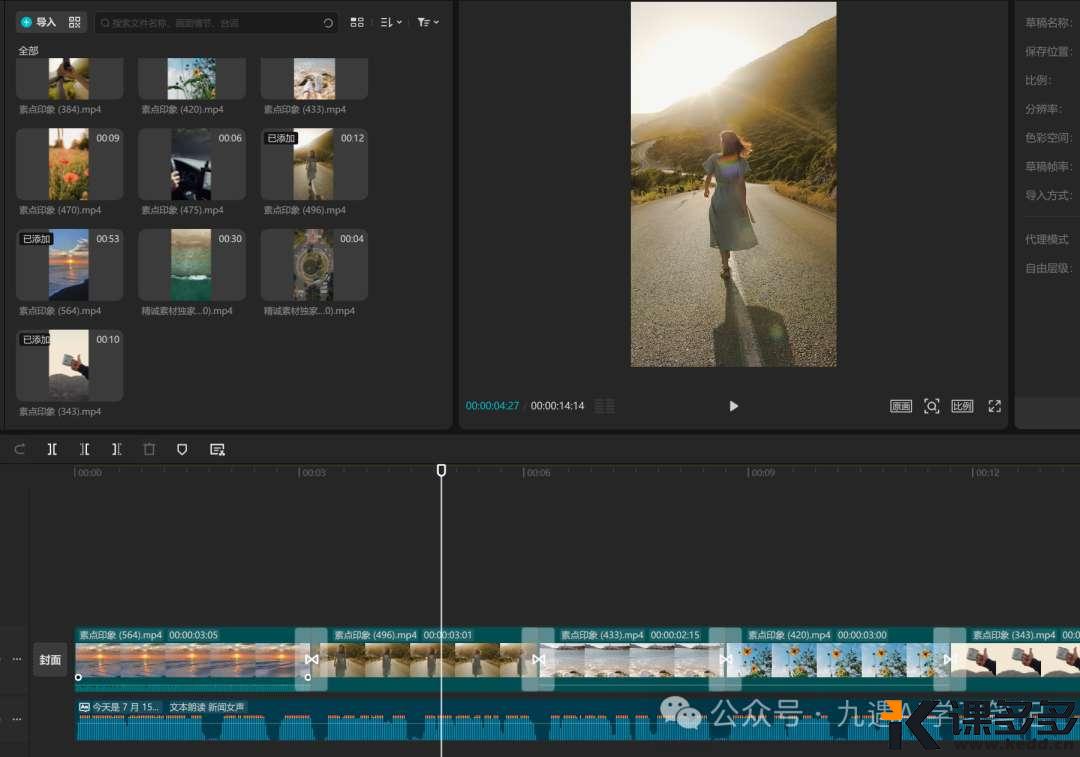Click the 00:06 mark on the timeline ruler
Screen dimensions: 1080x757
[x=537, y=473]
